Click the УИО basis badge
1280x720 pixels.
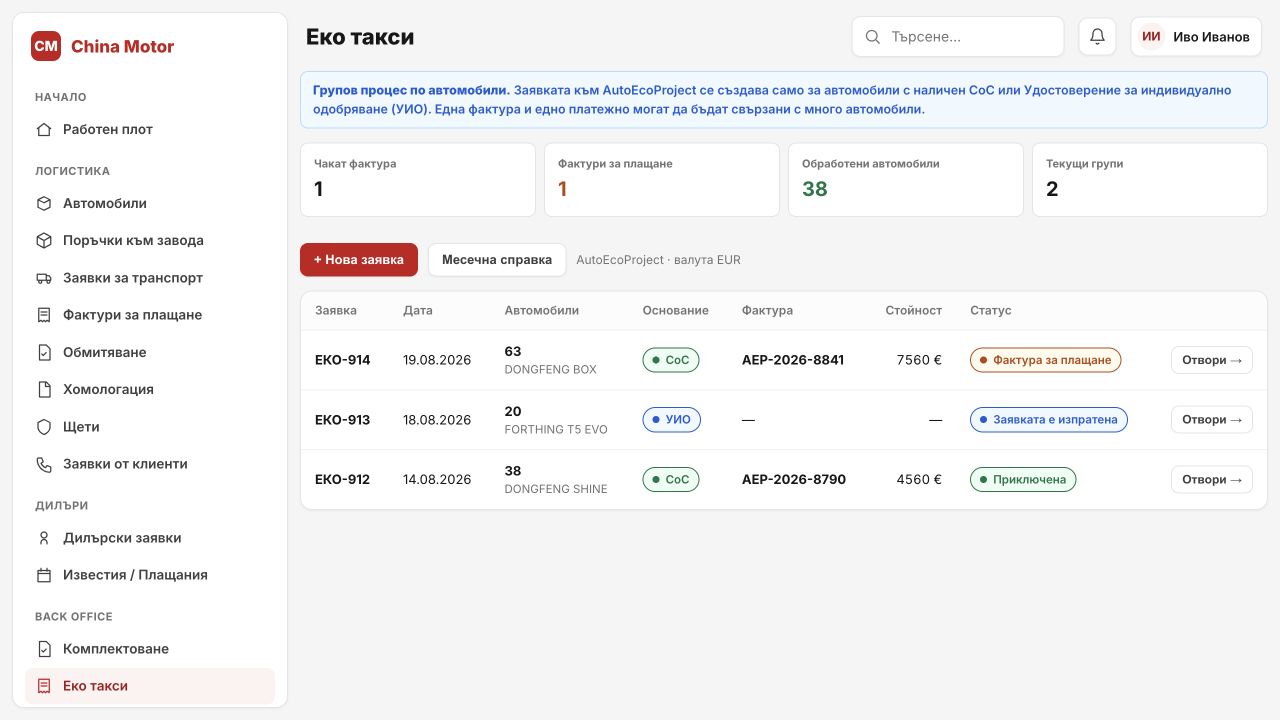(672, 420)
